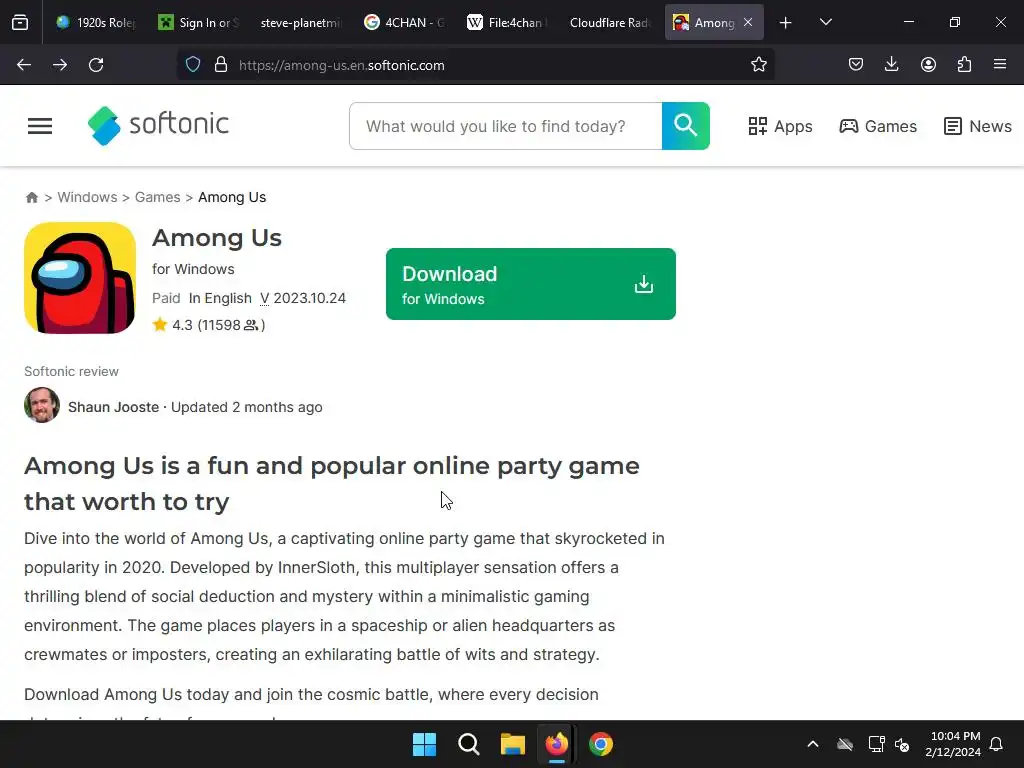Click the Softonic review label

click(71, 372)
